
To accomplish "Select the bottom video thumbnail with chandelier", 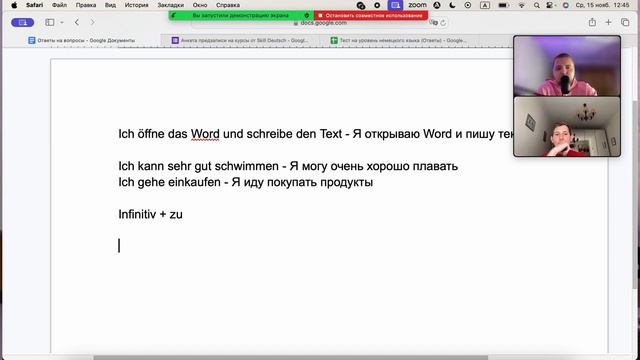I will click(567, 127).
